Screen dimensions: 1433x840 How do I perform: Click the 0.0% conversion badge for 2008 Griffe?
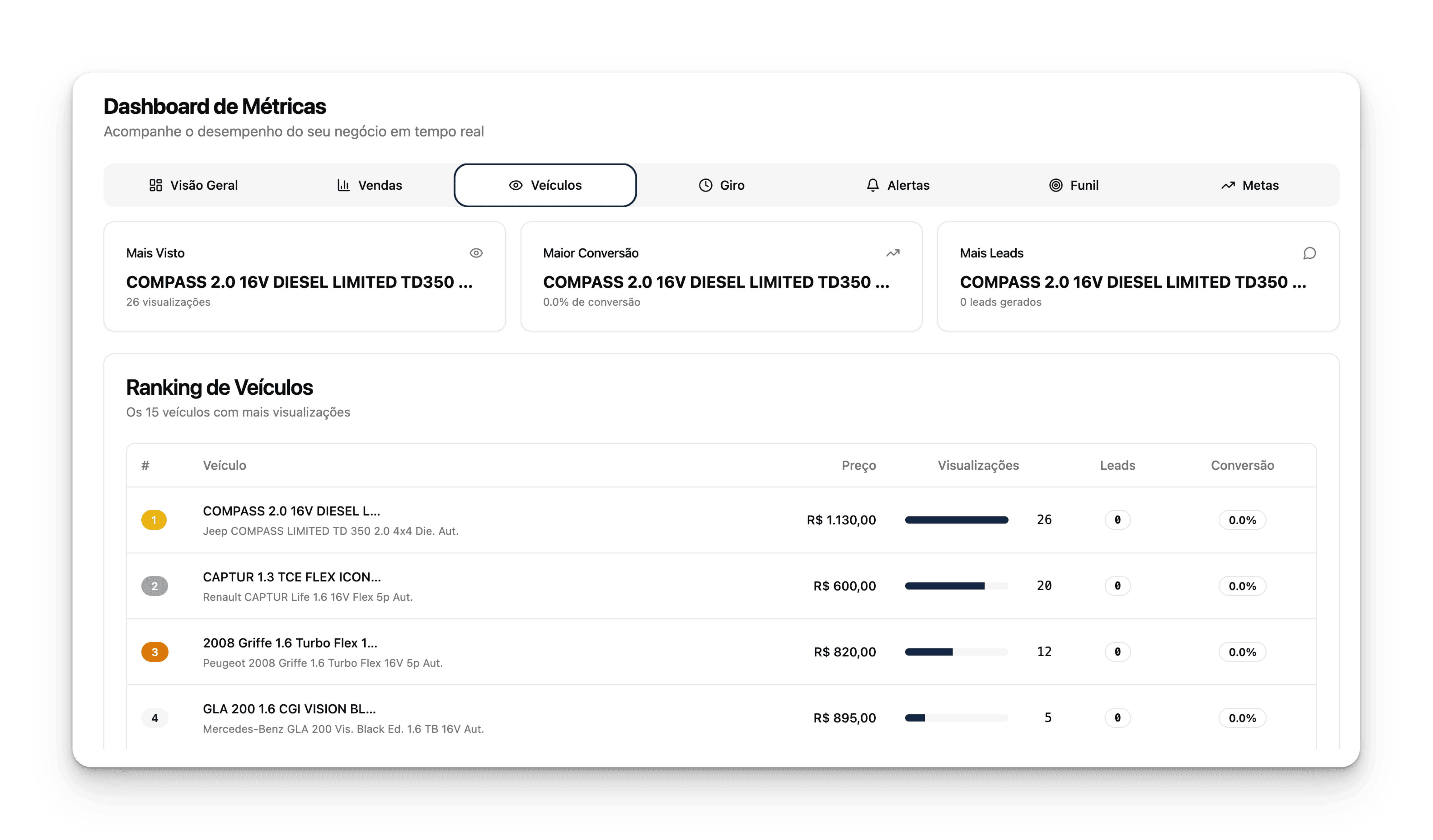(1242, 652)
